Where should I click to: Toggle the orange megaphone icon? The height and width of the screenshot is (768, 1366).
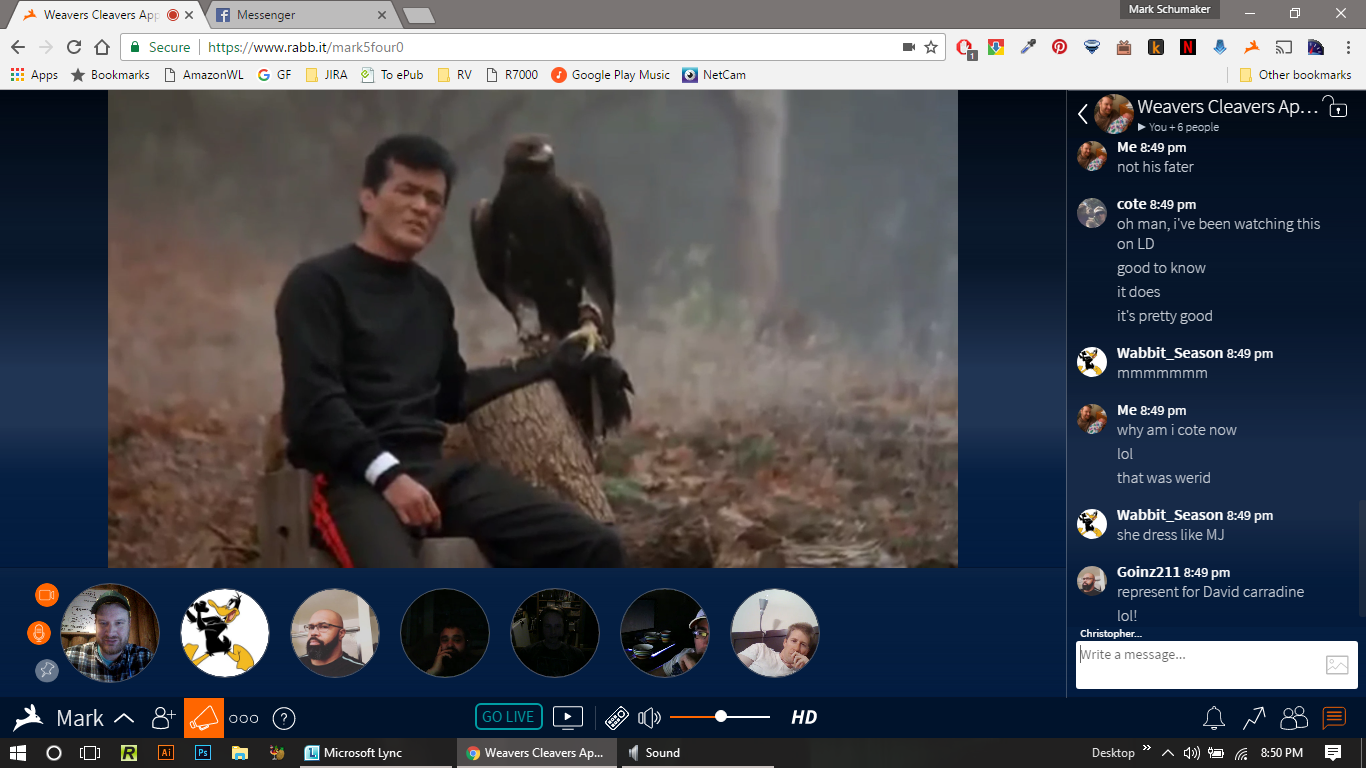pos(204,718)
